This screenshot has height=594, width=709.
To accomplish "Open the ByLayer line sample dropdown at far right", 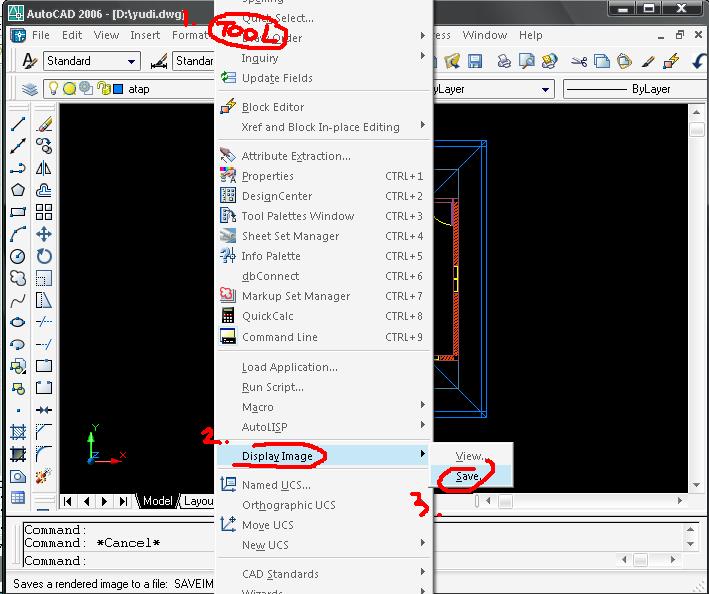I will pyautogui.click(x=635, y=90).
